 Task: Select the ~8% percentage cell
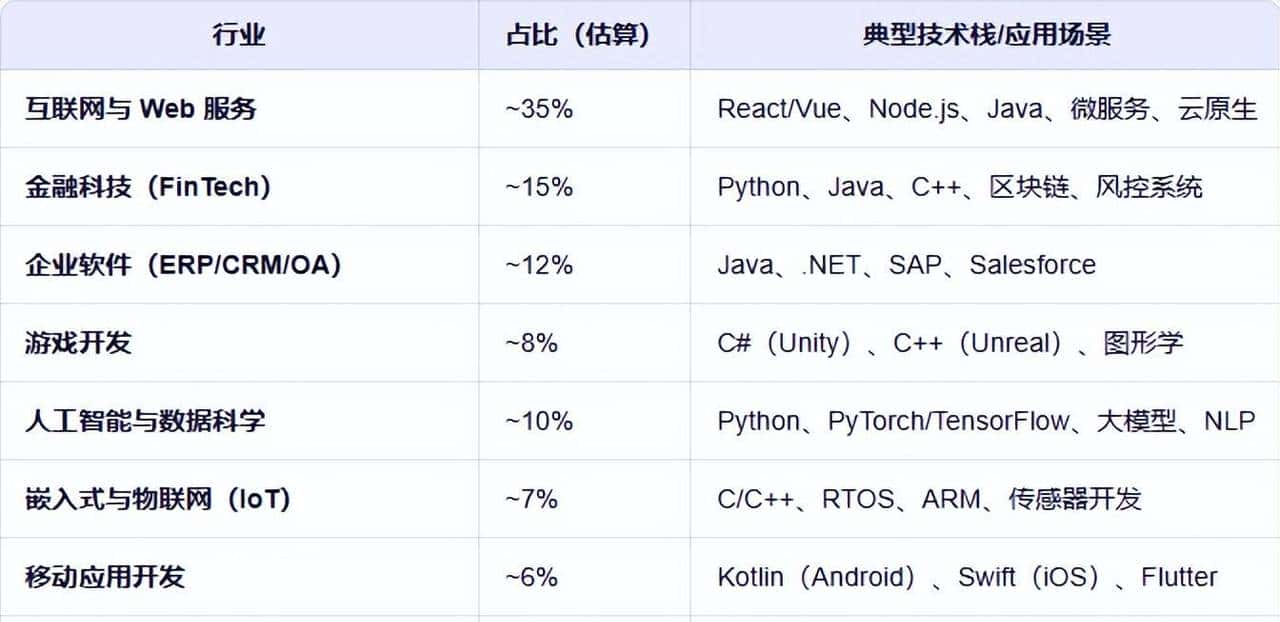(x=532, y=343)
